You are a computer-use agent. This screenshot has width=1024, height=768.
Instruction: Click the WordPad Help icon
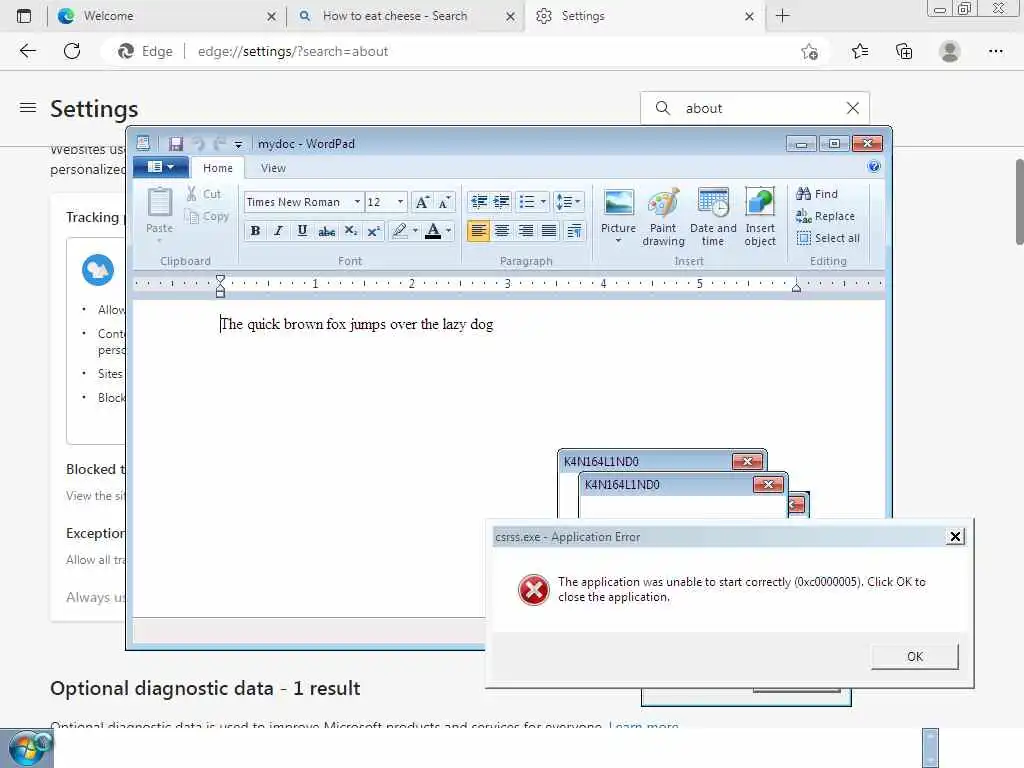tap(874, 167)
